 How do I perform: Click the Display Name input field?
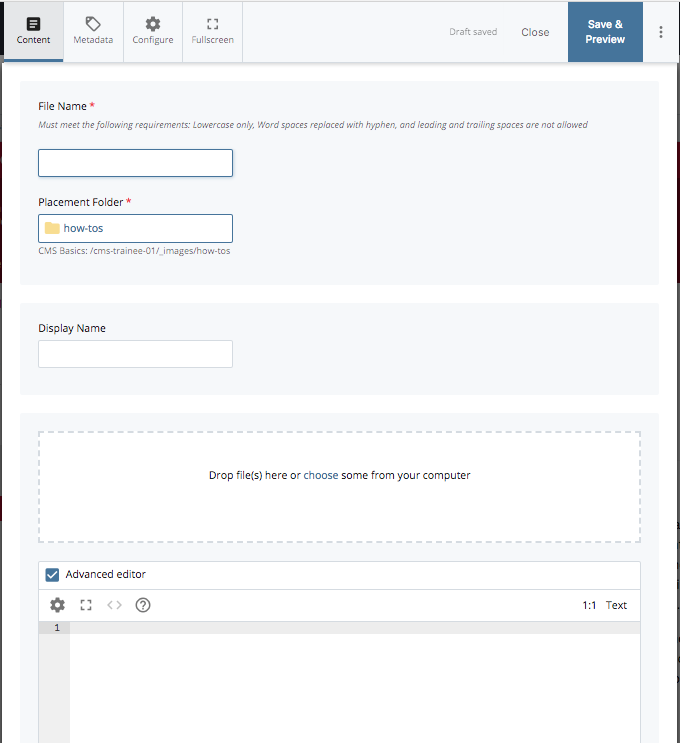[x=135, y=354]
